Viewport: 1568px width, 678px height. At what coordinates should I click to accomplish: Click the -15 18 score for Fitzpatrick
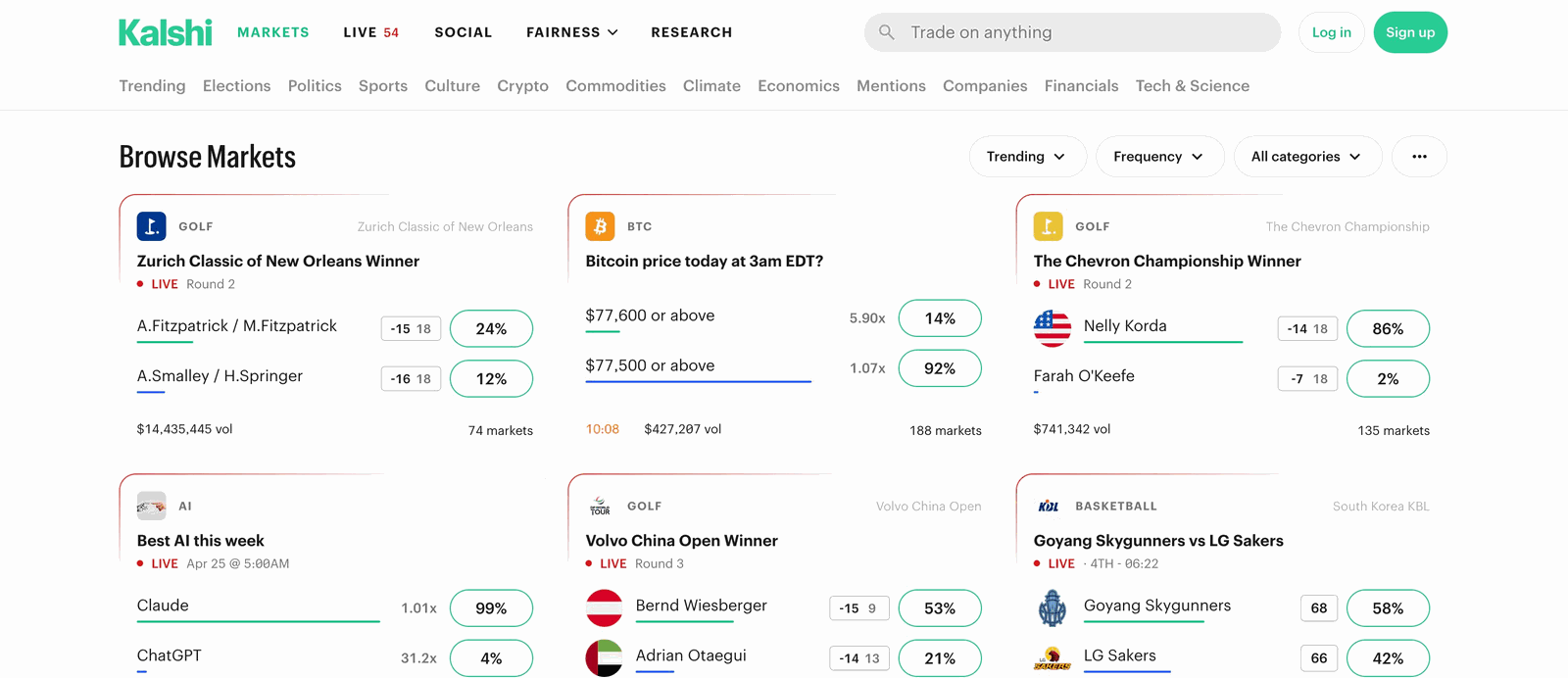tap(411, 328)
